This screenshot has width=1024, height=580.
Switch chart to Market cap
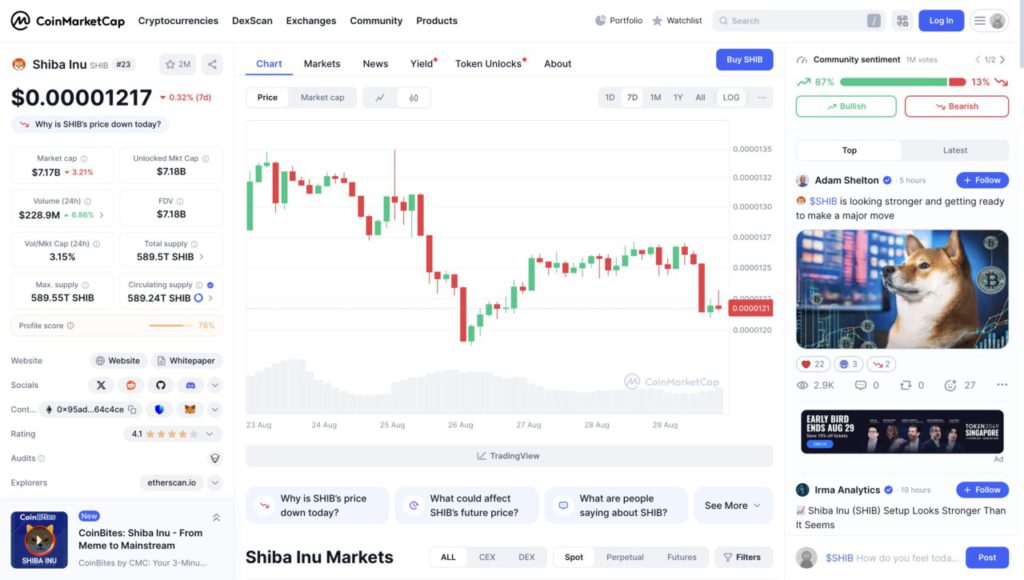click(x=322, y=97)
